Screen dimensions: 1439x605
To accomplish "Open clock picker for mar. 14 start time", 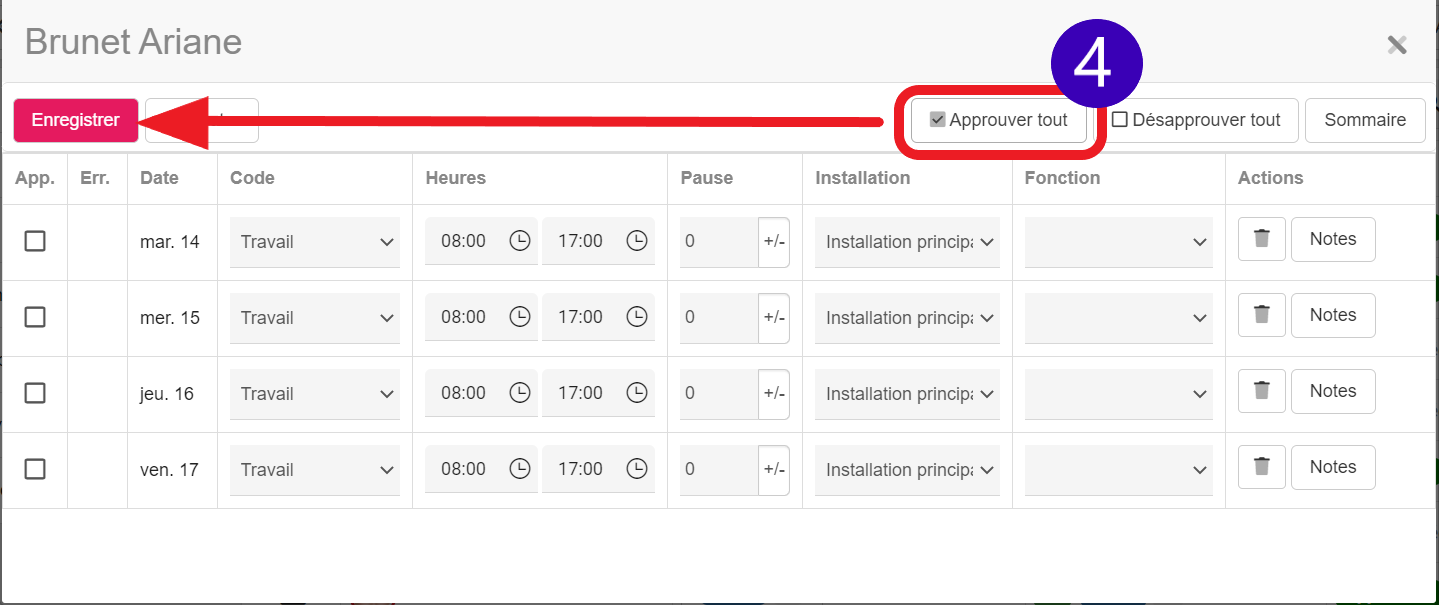I will pos(520,241).
